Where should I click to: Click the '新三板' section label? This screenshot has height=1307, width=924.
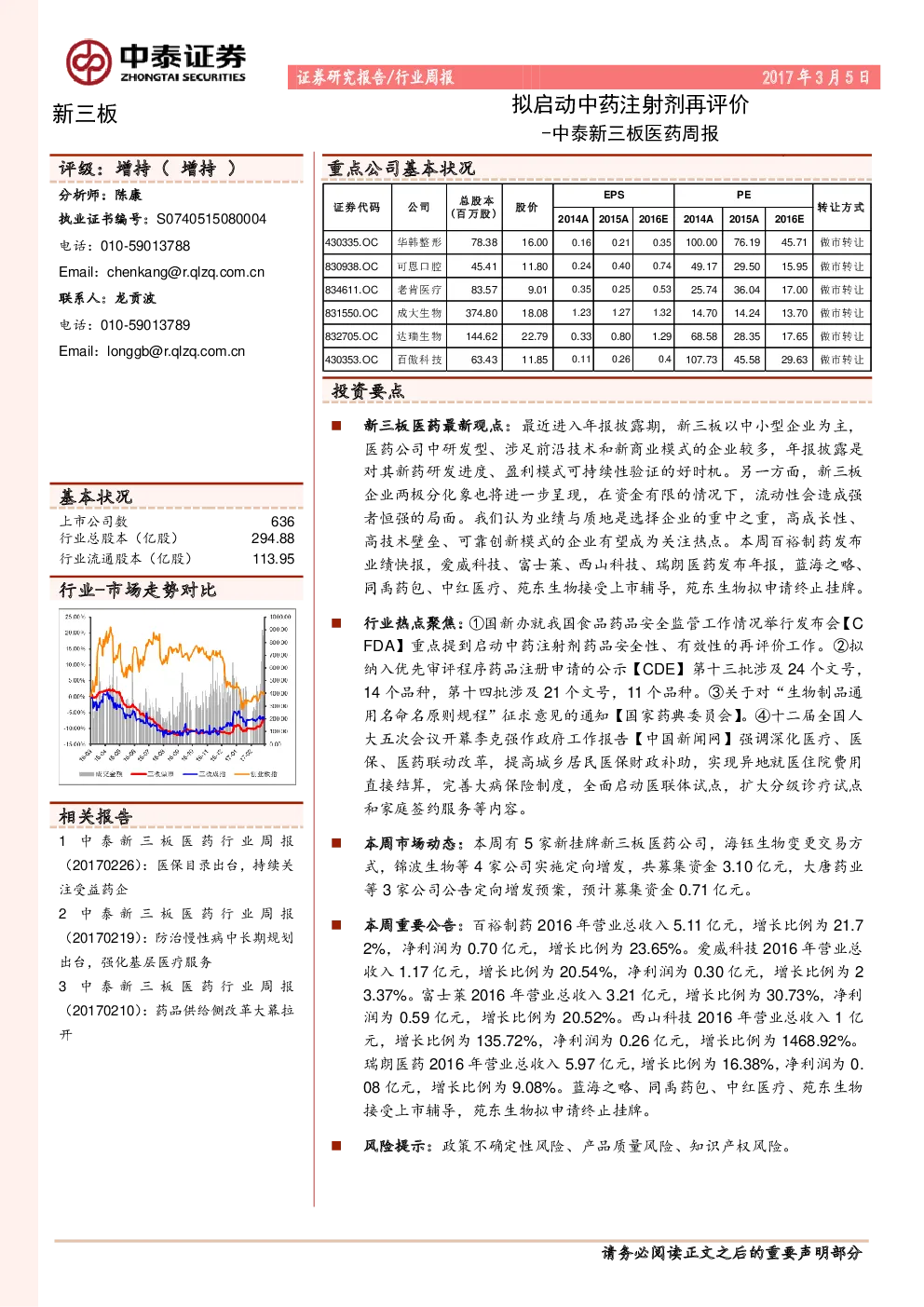pos(85,114)
